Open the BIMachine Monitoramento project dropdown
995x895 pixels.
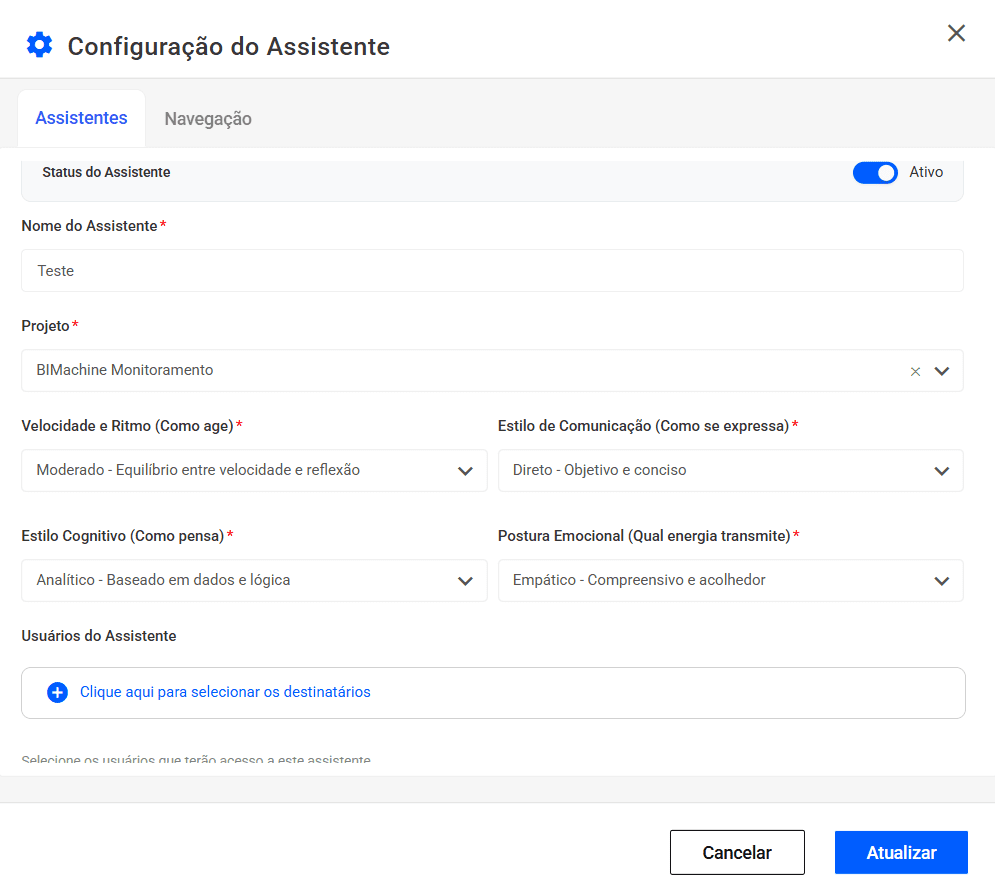(x=460, y=370)
